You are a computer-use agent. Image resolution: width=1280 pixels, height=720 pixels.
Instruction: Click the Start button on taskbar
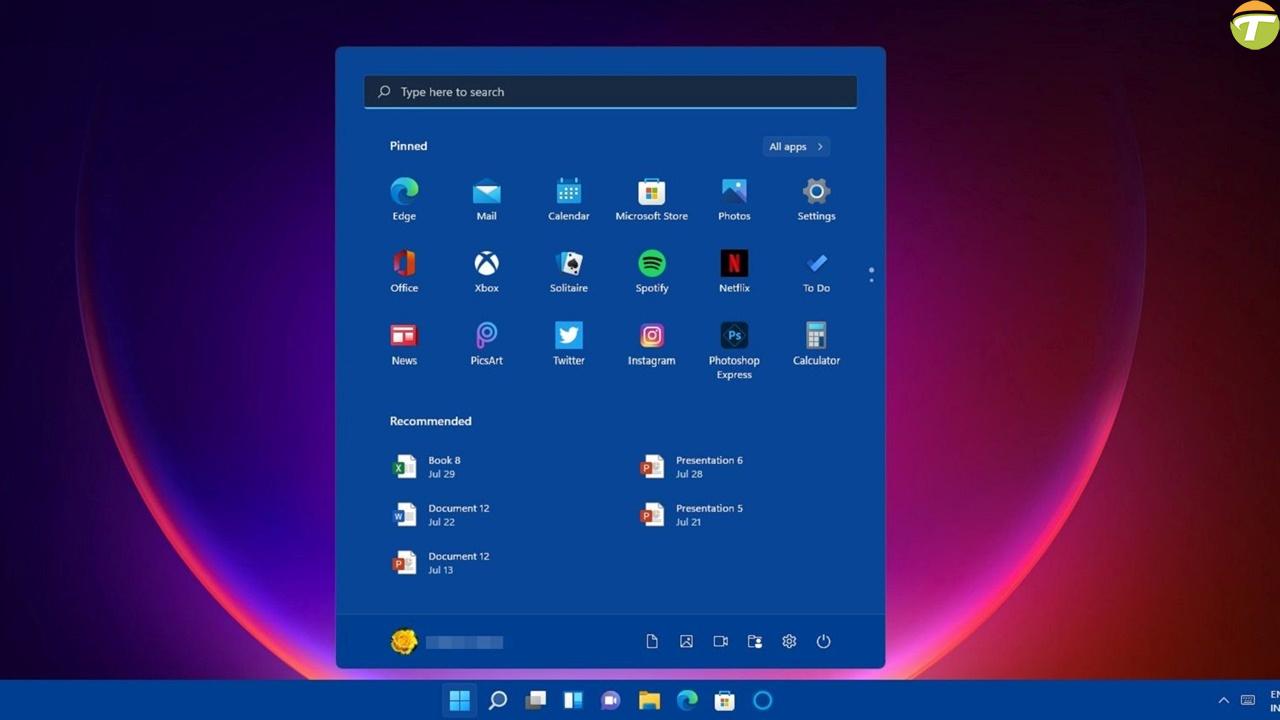[x=460, y=701]
